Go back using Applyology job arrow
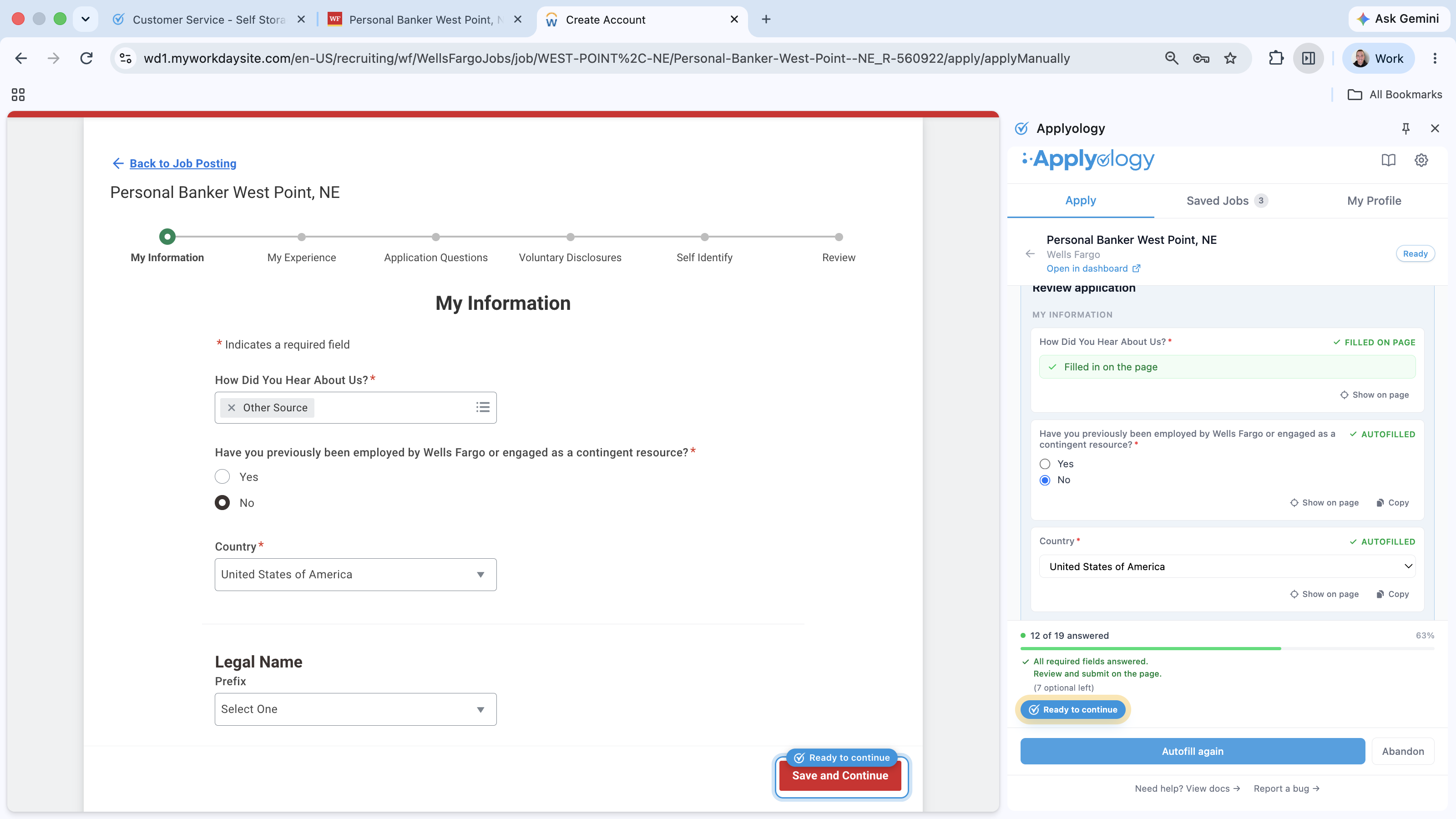This screenshot has width=1456, height=819. coord(1030,254)
